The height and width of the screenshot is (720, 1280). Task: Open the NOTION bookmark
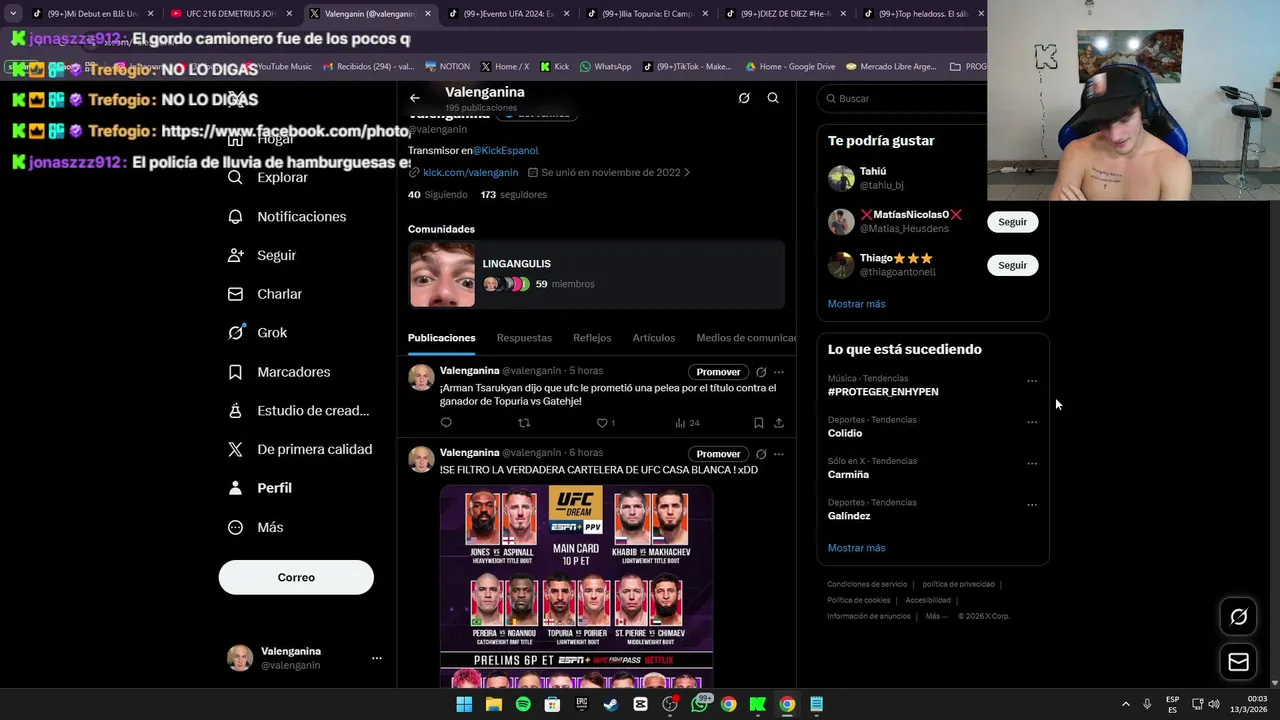click(447, 67)
